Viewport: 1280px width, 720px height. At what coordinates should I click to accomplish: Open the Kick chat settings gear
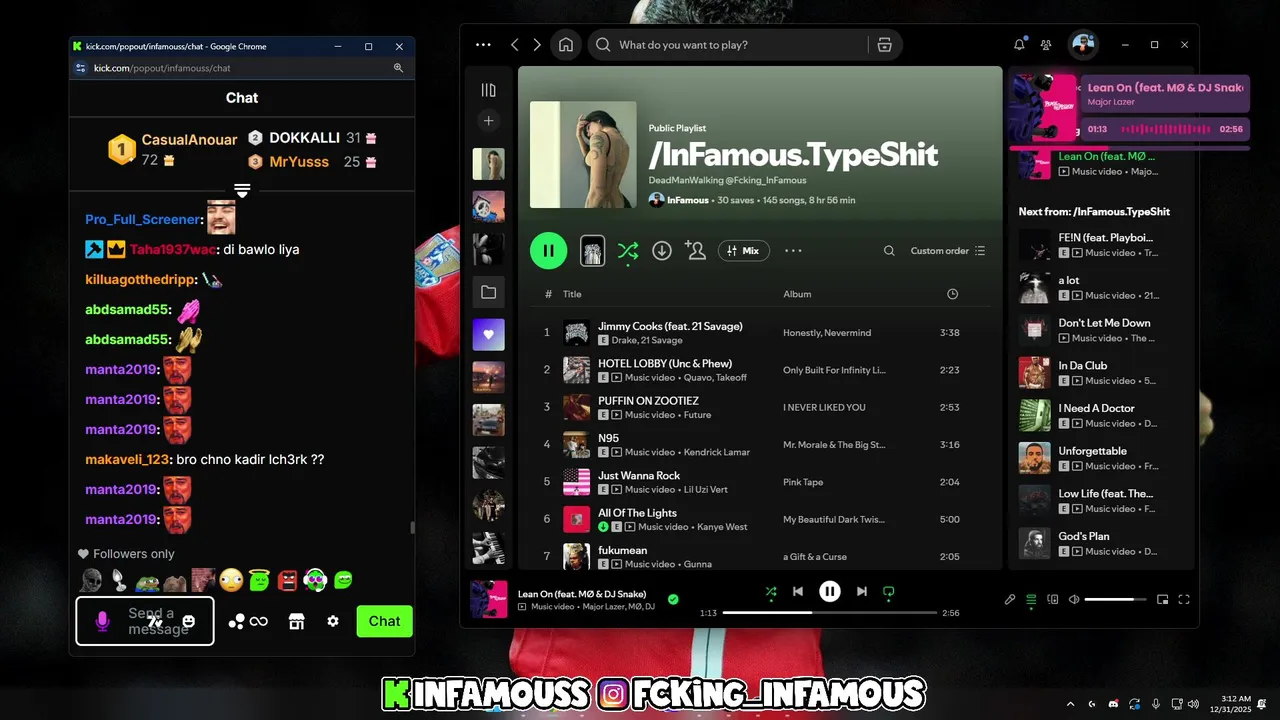coord(333,621)
